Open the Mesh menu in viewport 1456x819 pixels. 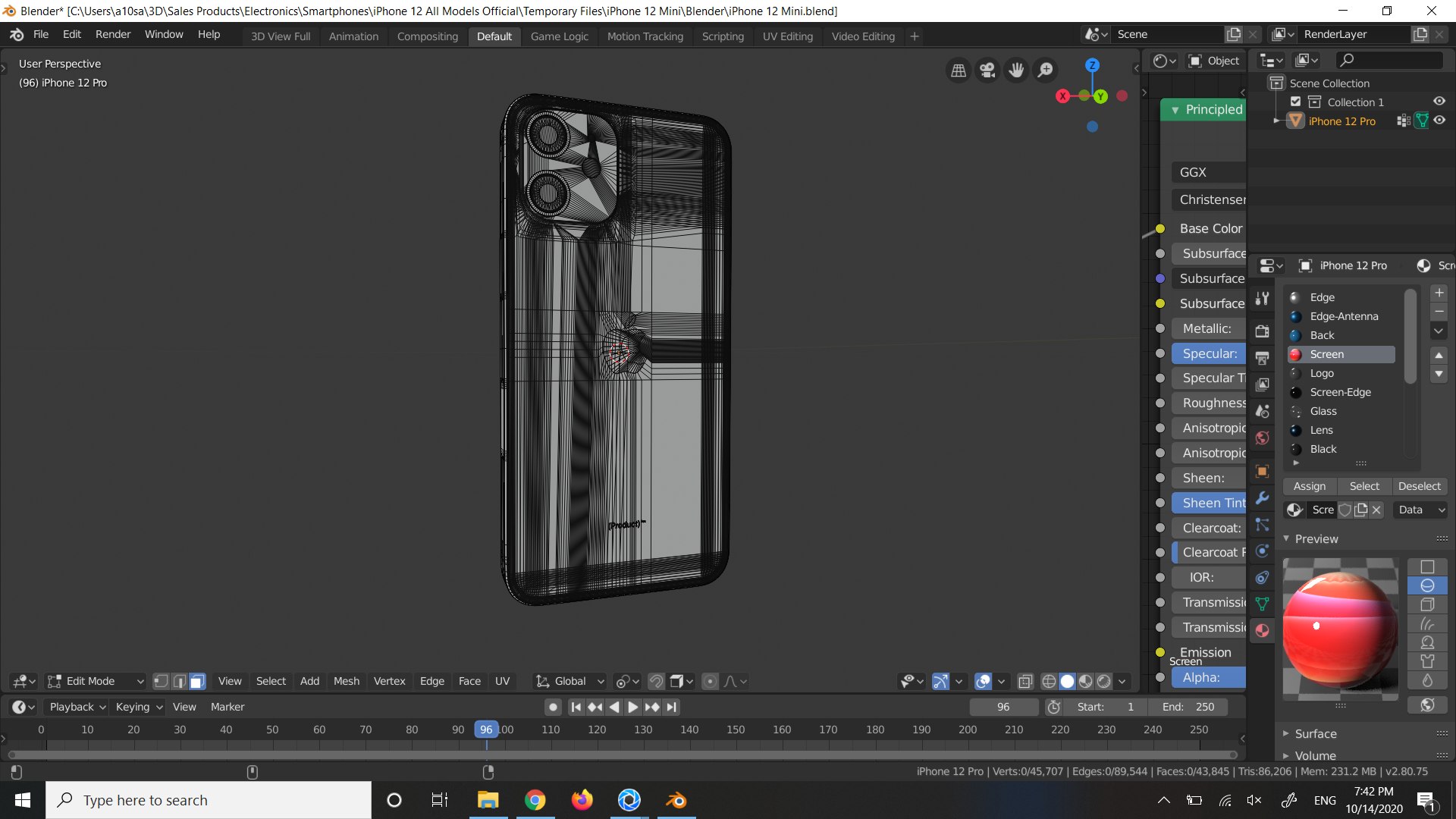tap(347, 681)
